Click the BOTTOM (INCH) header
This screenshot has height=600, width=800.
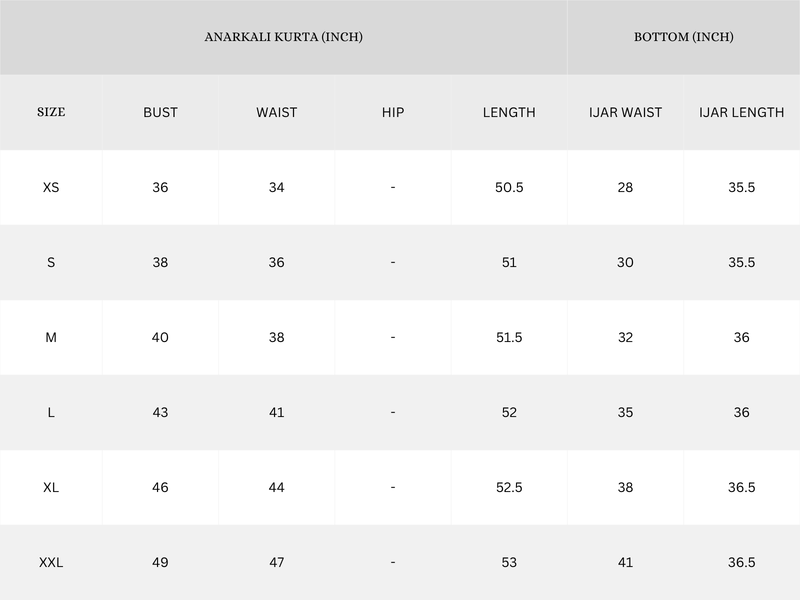(x=683, y=37)
